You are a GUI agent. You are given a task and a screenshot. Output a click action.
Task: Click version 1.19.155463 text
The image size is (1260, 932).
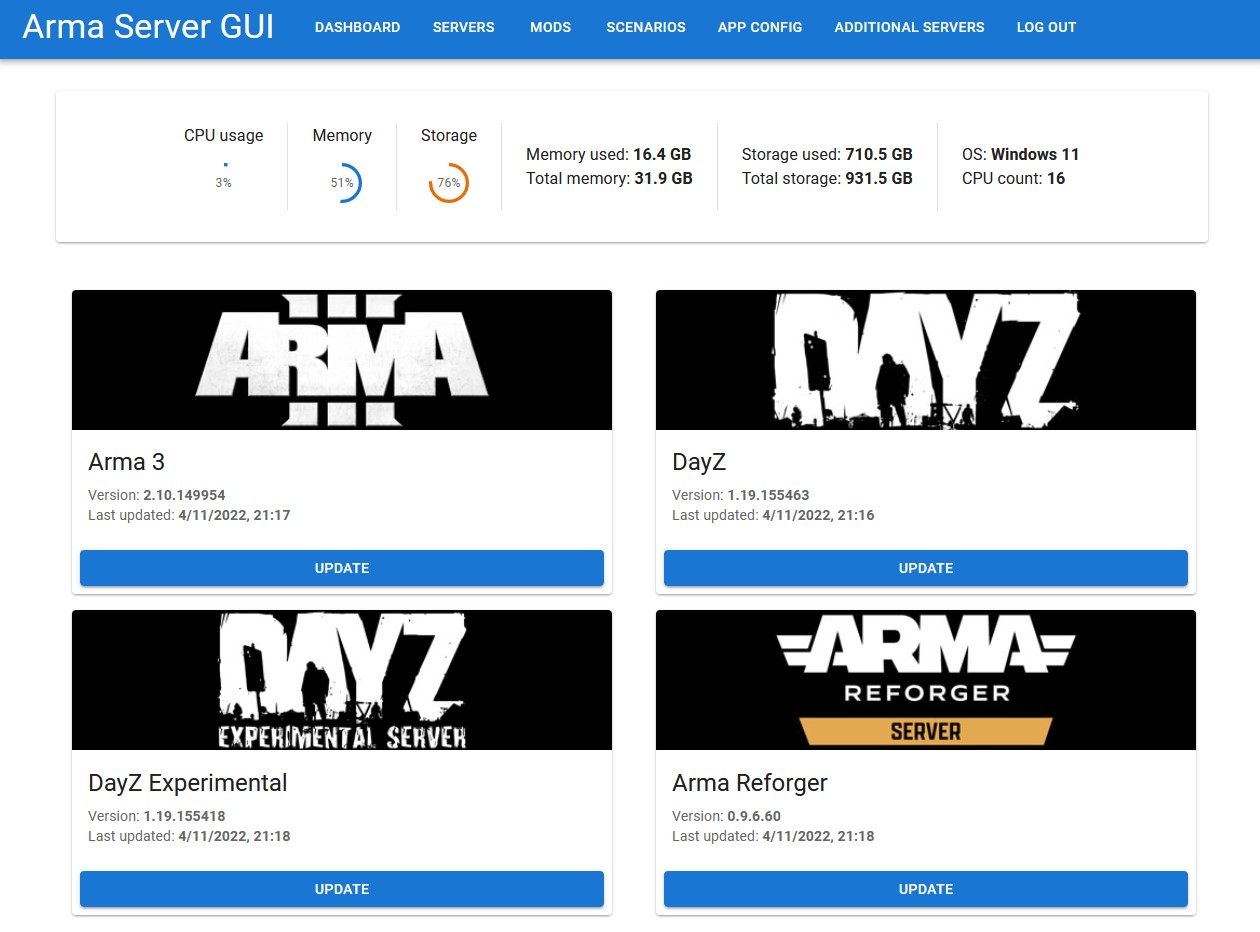(768, 495)
